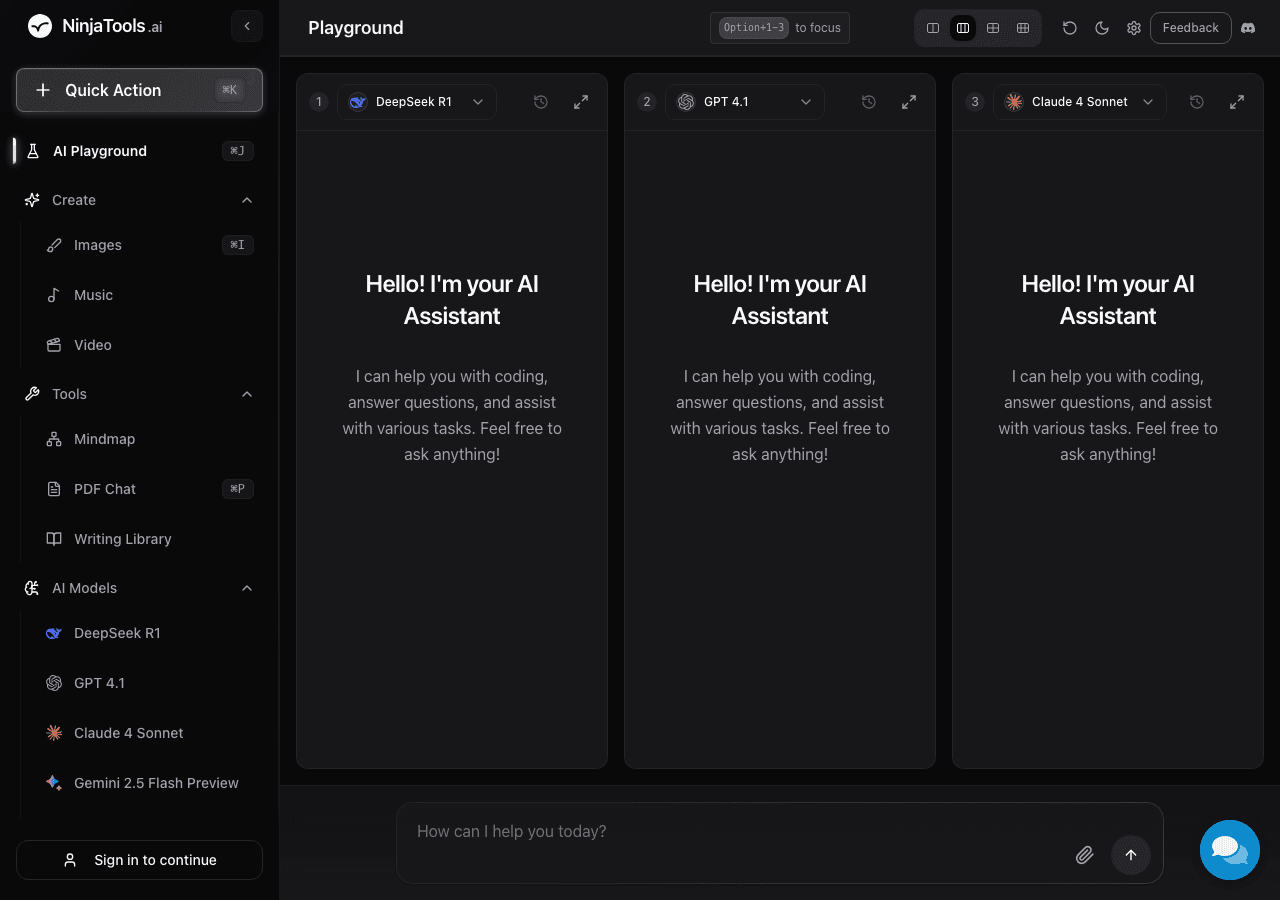View chat history for the GPT 4.1 panel
The height and width of the screenshot is (900, 1280).
(x=869, y=102)
